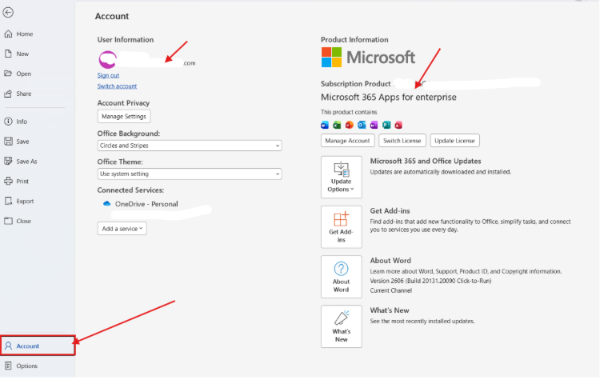This screenshot has width=600, height=380.
Task: Select Open in the sidebar
Action: (18, 74)
